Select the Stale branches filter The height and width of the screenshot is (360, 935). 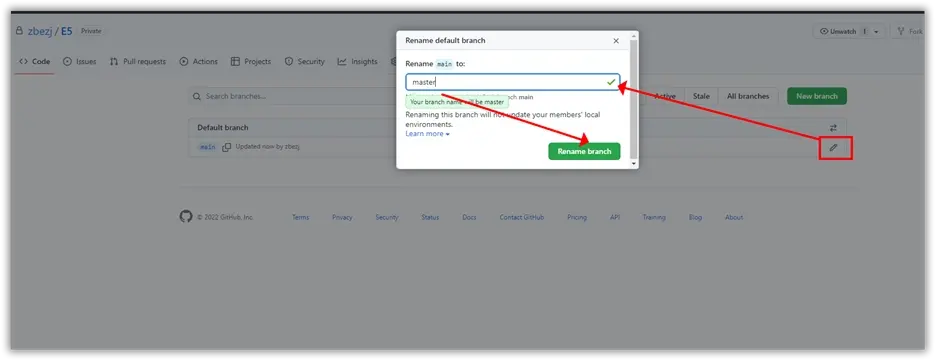(x=701, y=96)
